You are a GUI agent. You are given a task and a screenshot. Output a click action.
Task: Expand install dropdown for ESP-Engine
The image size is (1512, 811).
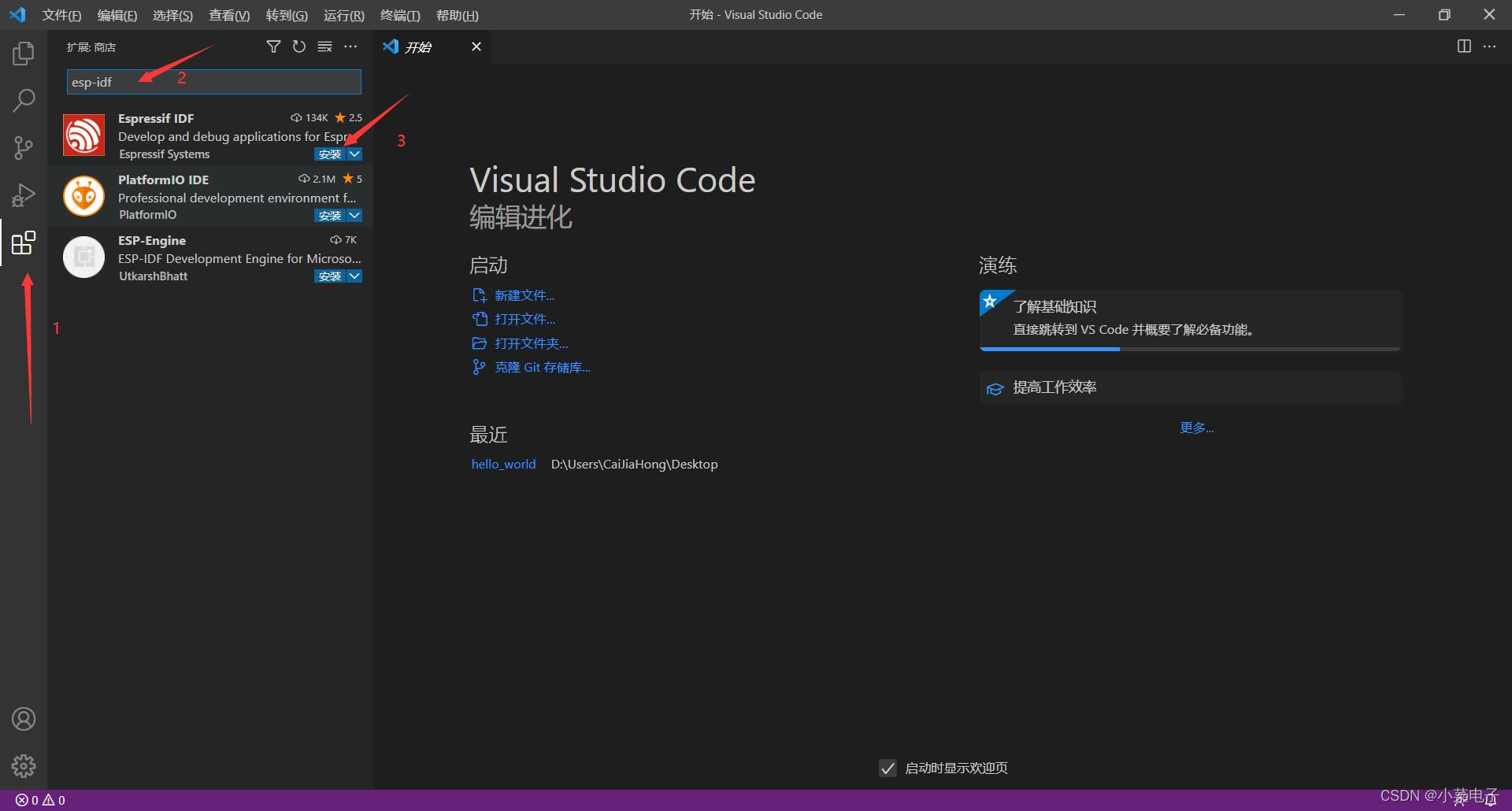[x=354, y=276]
